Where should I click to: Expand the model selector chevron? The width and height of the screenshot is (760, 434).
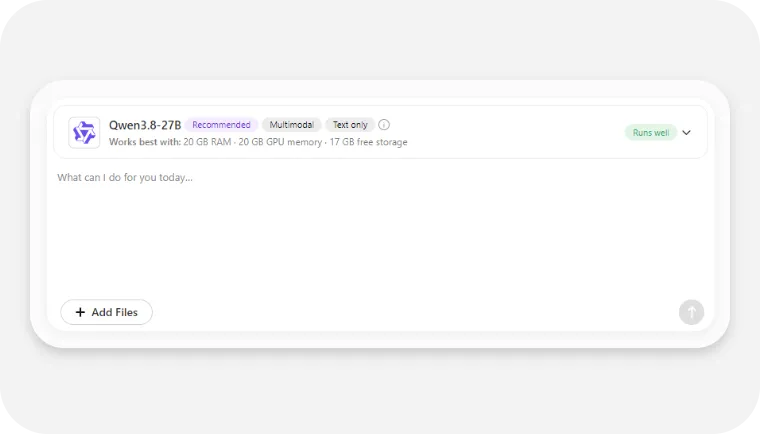click(x=686, y=132)
